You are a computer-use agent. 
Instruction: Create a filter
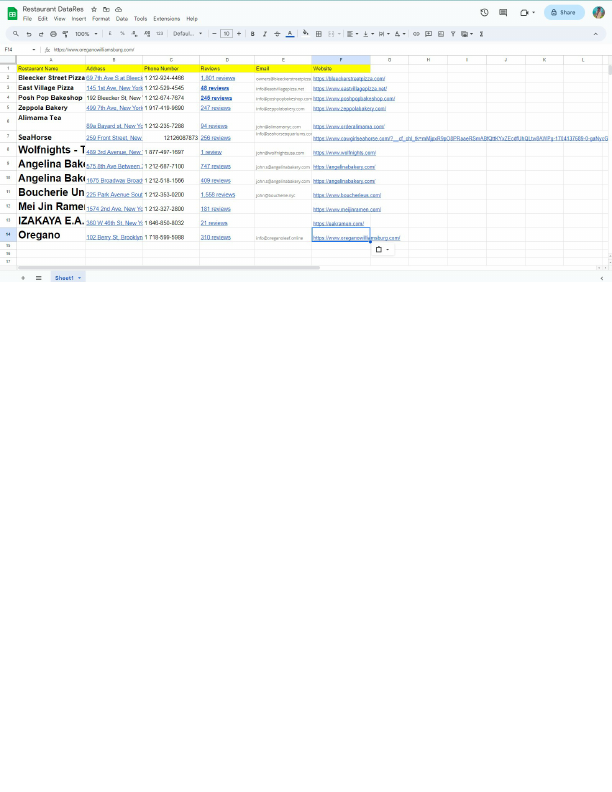tap(453, 34)
